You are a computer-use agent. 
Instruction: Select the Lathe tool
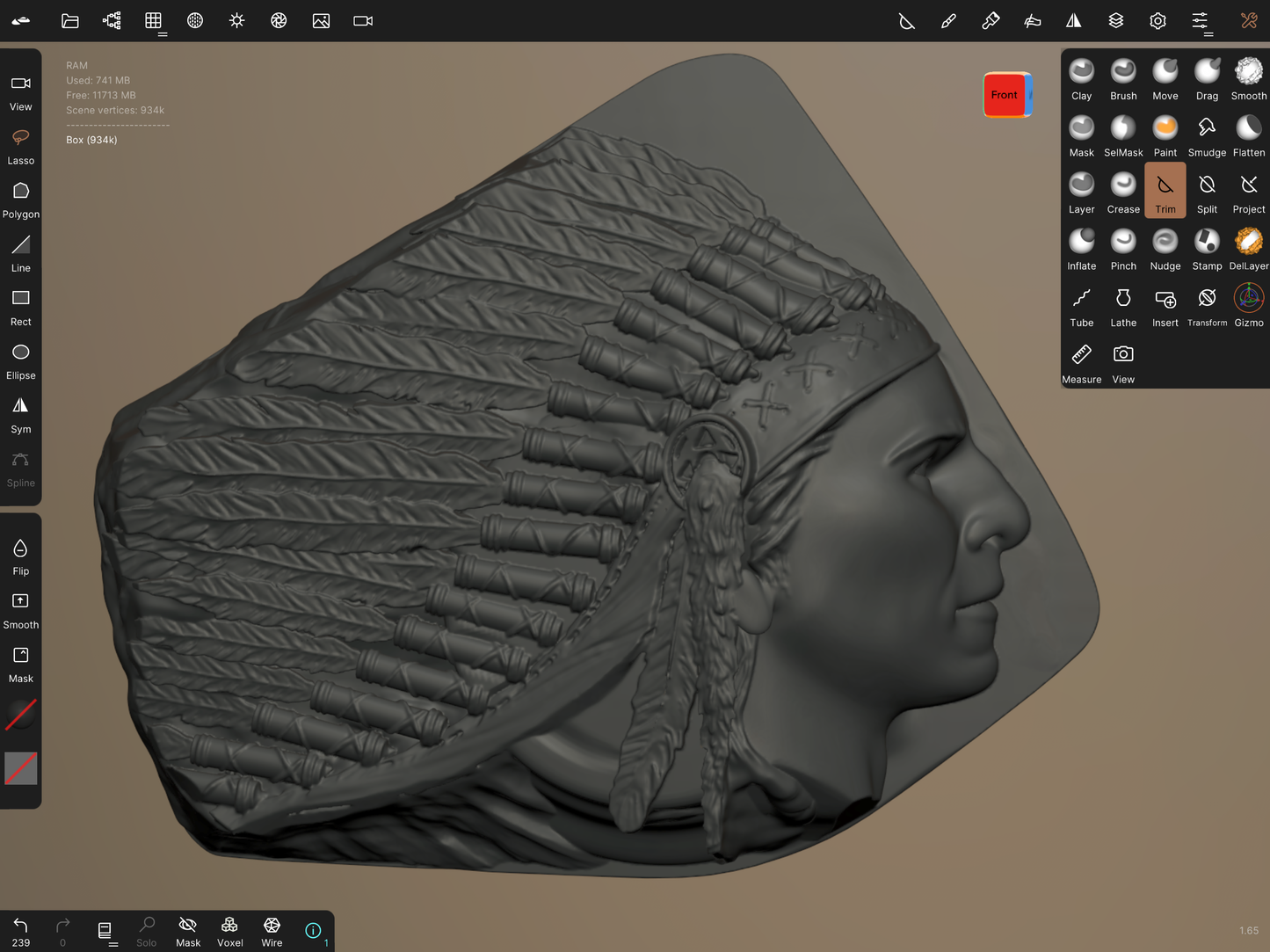(x=1123, y=306)
